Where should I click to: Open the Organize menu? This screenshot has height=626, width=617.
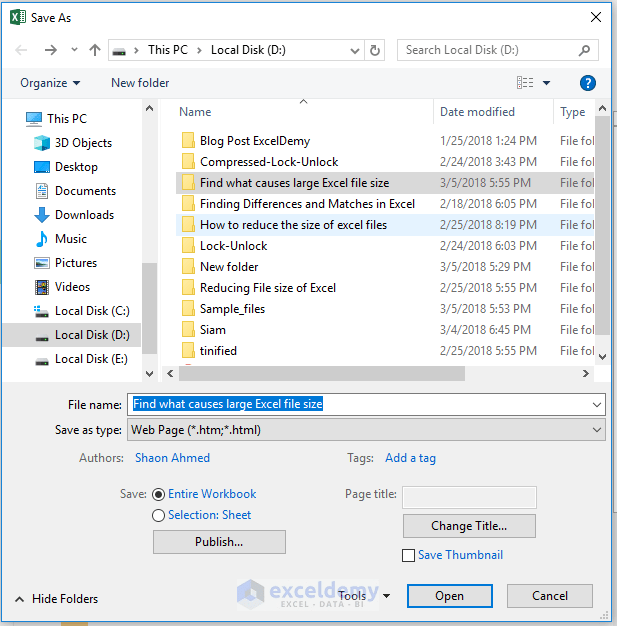click(x=50, y=83)
